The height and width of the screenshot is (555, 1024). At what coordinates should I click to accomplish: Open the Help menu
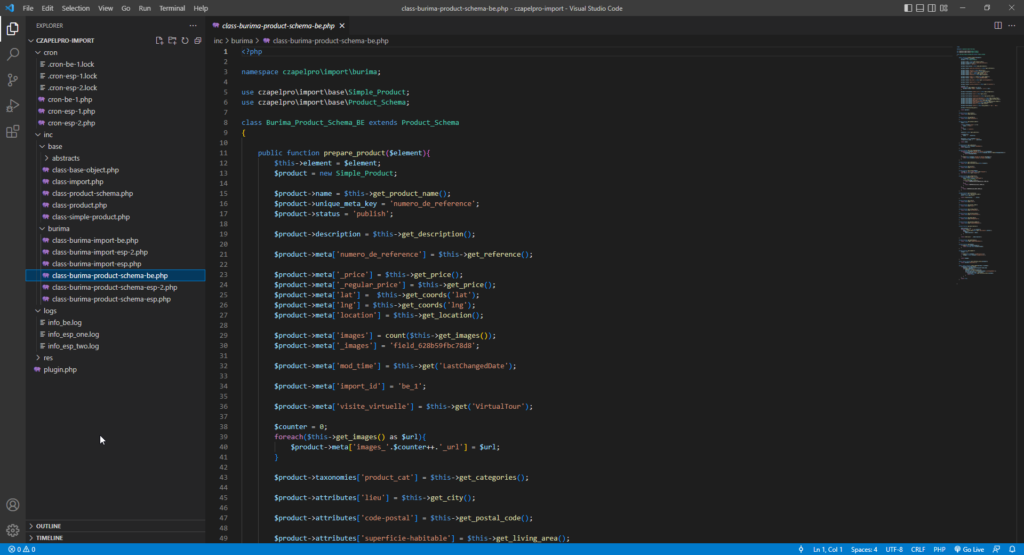pyautogui.click(x=200, y=8)
